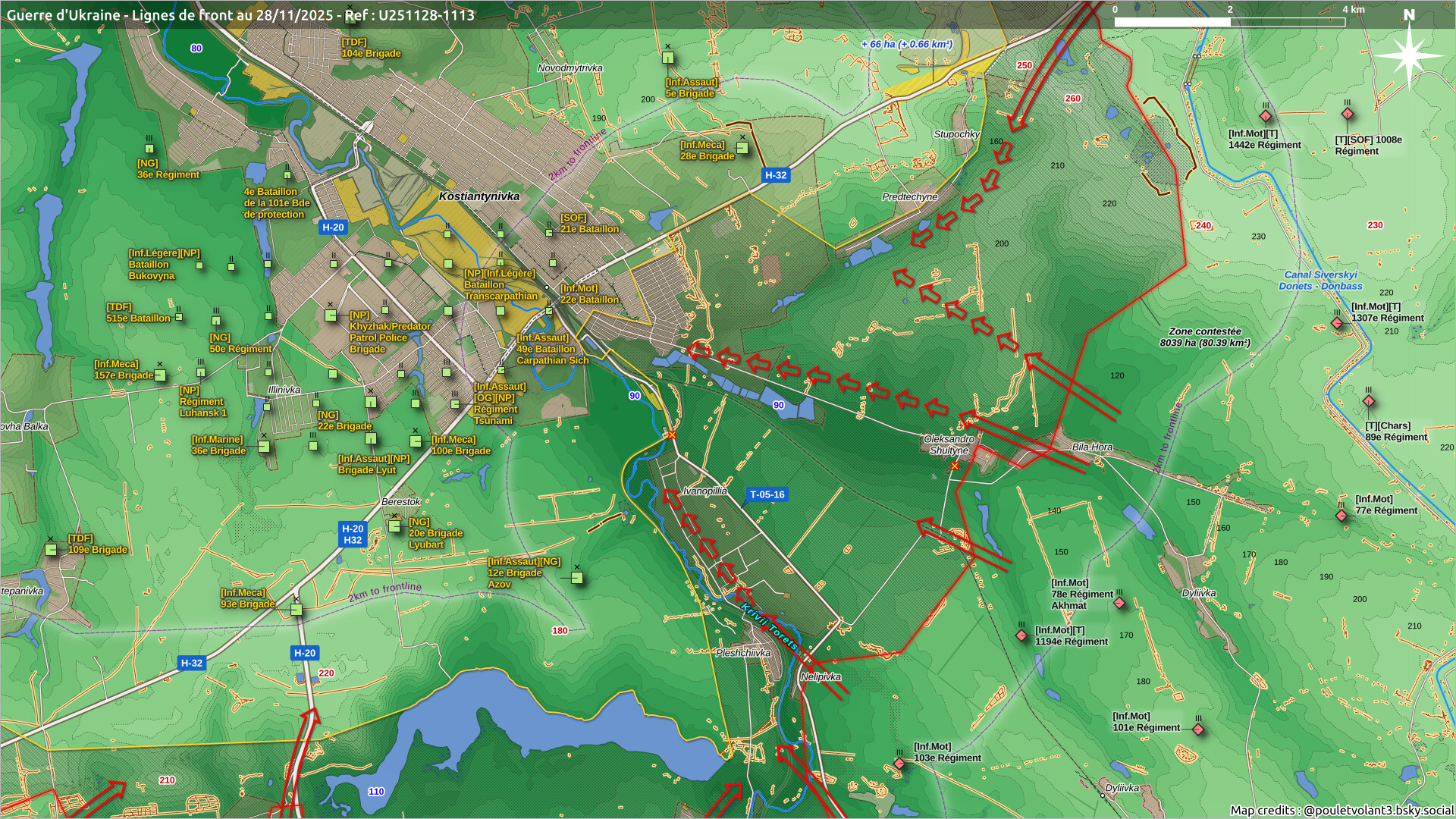Click the Kostiantynivka city label
This screenshot has height=819, width=1456.
coord(479,196)
